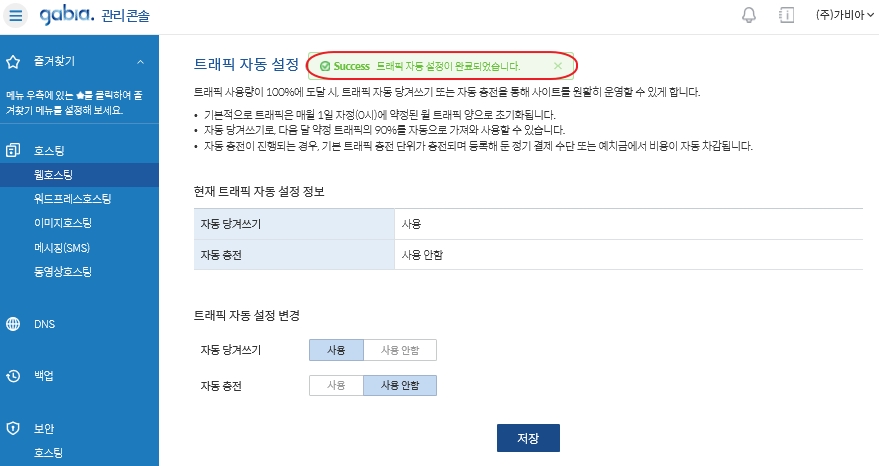Click the favorites star icon

point(13,62)
